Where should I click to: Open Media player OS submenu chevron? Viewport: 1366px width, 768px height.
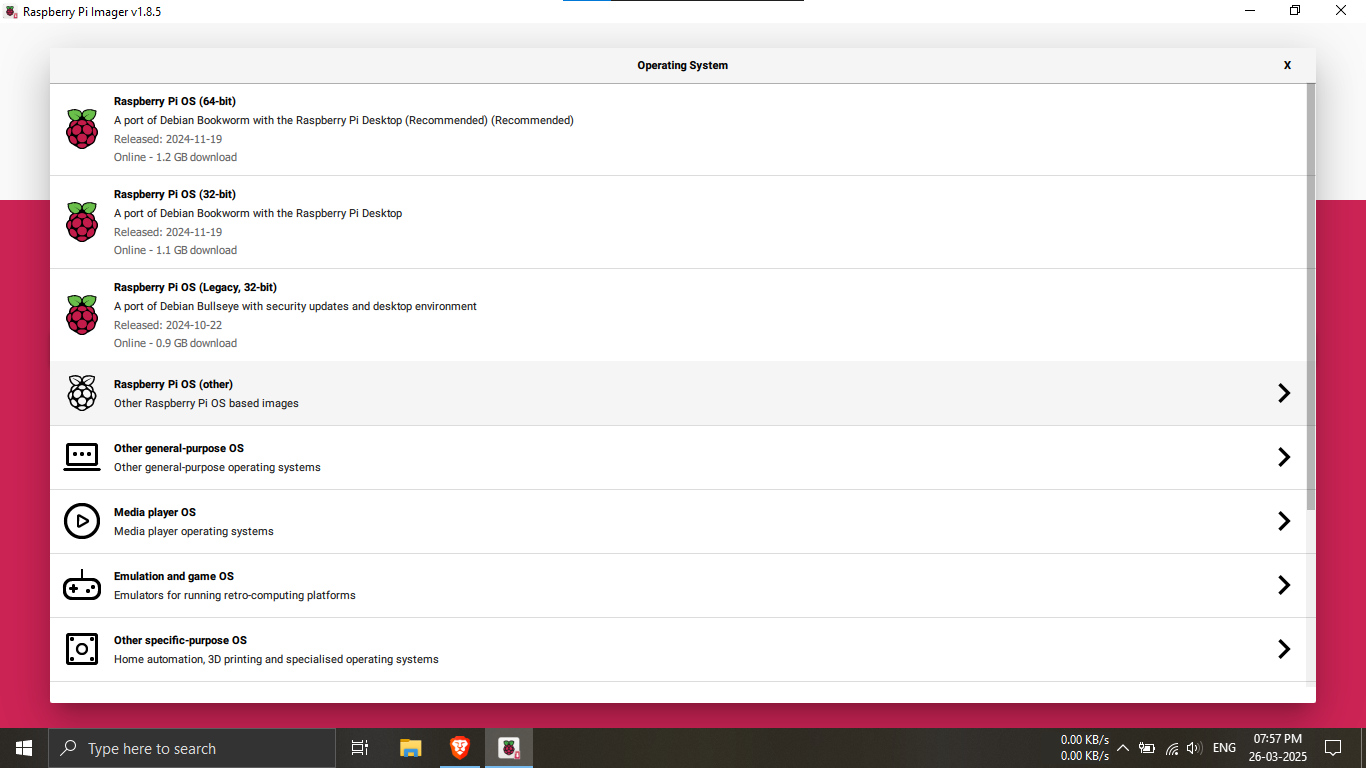pyautogui.click(x=1284, y=521)
